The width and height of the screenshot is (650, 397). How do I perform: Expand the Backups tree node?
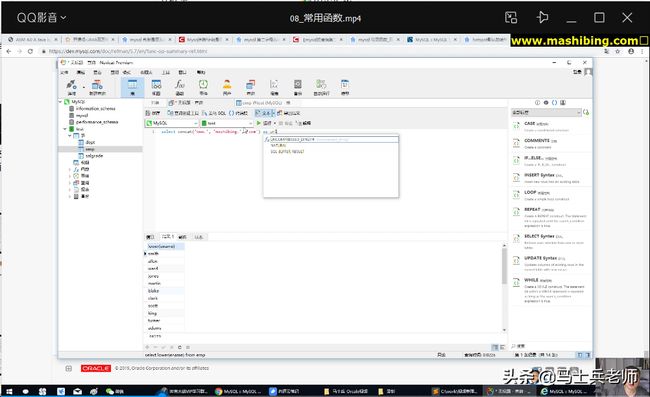tap(70, 196)
